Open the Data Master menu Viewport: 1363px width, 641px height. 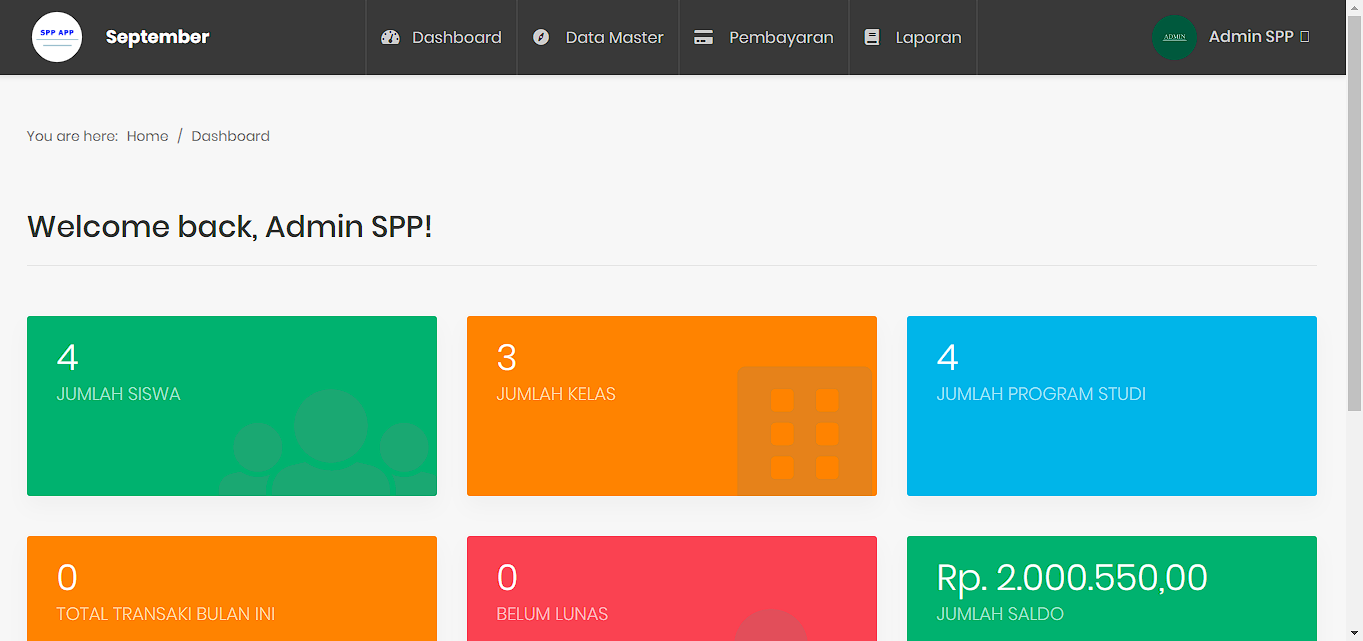pos(598,37)
